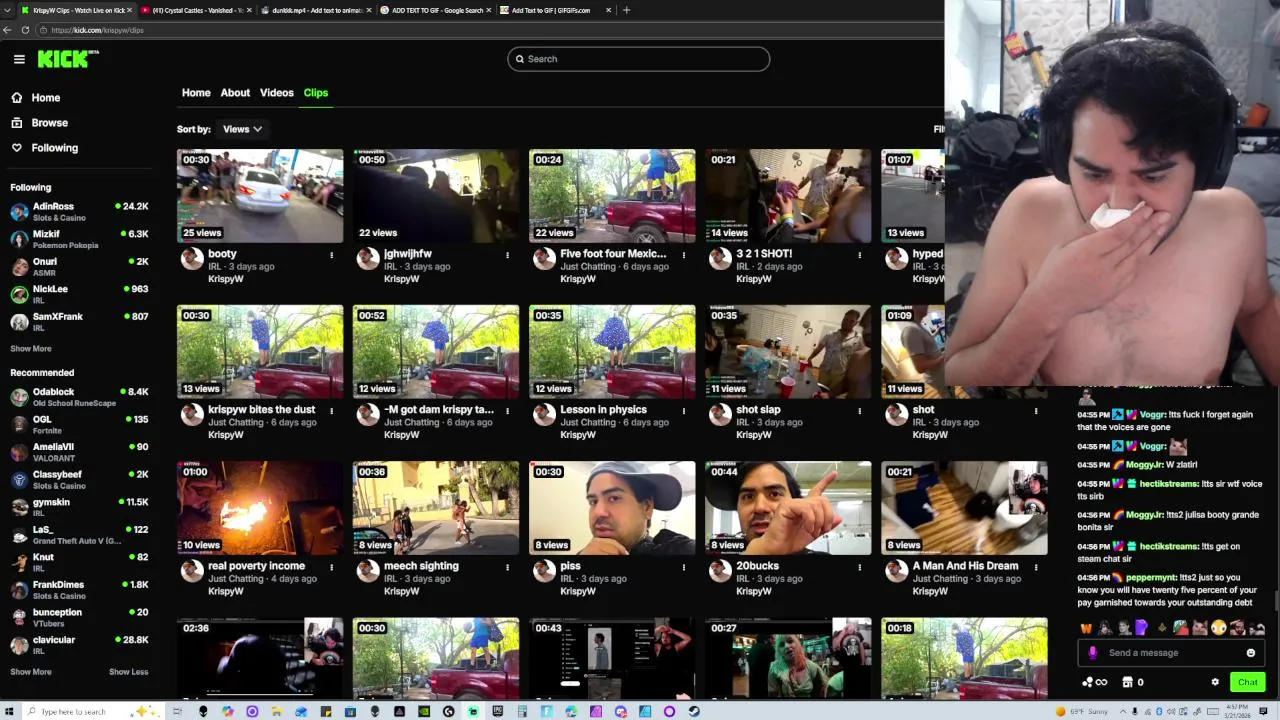Viewport: 1280px width, 720px height.
Task: Click the Kick search field
Action: 638,59
